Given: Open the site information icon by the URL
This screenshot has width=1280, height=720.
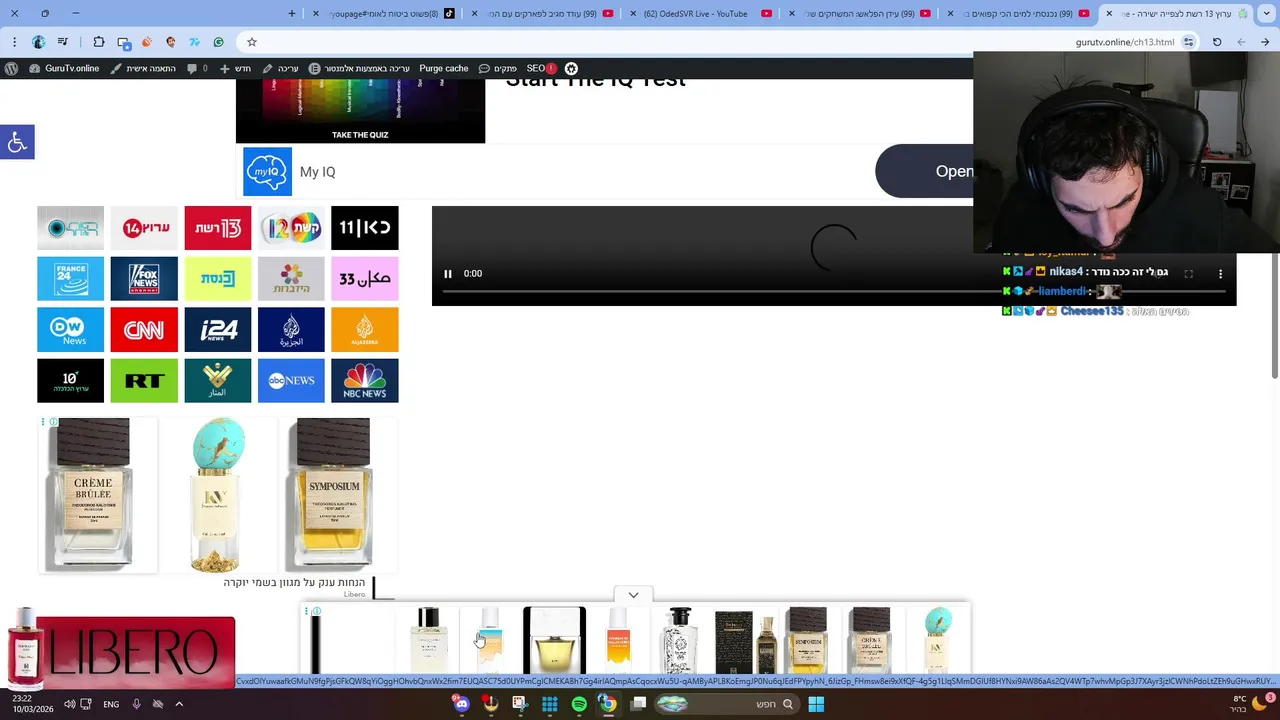Looking at the screenshot, I should 1188,42.
